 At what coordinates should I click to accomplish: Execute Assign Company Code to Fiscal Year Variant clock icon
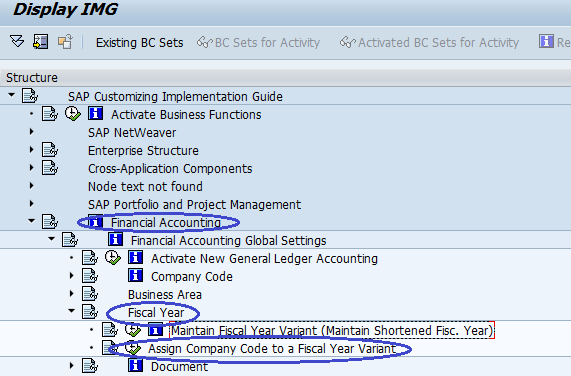(133, 348)
